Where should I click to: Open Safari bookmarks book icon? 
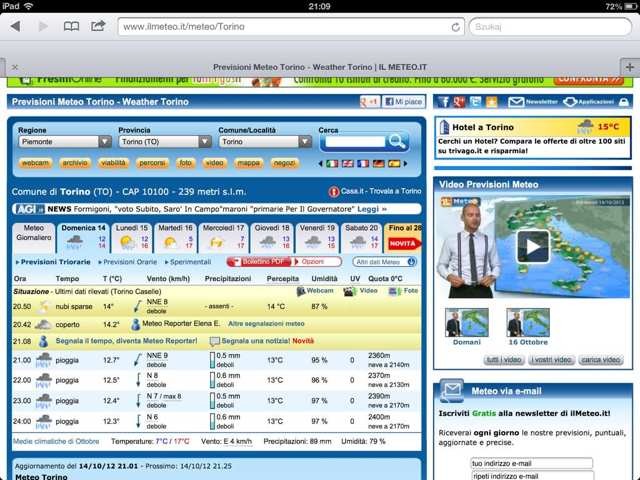click(71, 27)
